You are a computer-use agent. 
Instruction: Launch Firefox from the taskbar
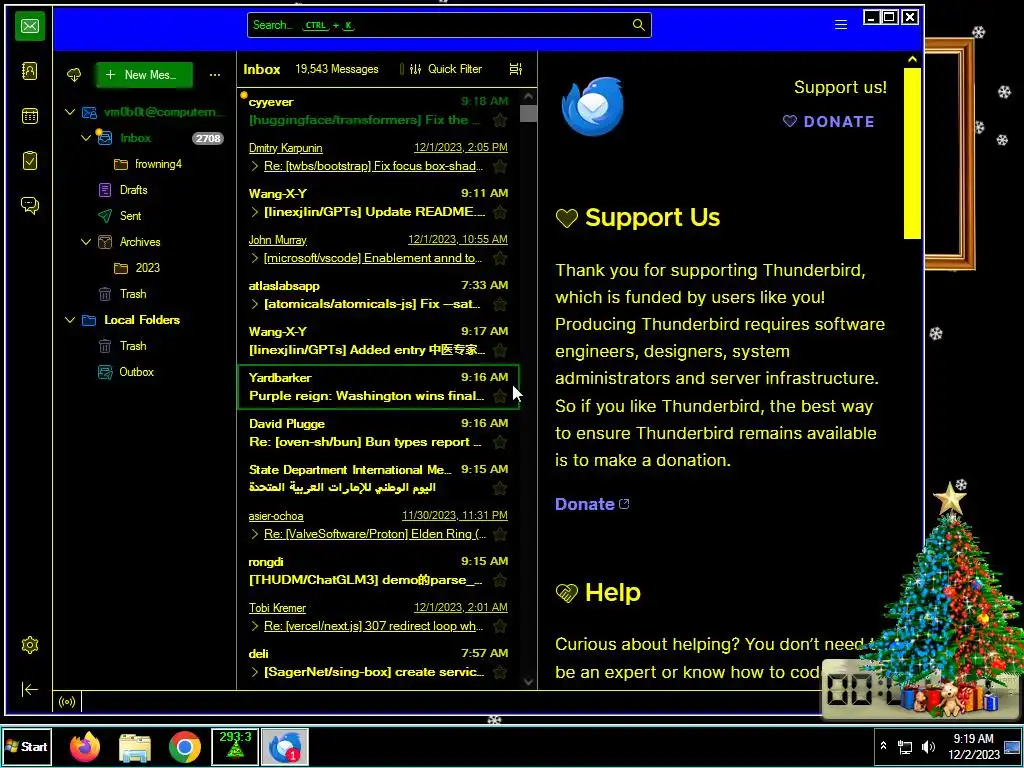(85, 747)
